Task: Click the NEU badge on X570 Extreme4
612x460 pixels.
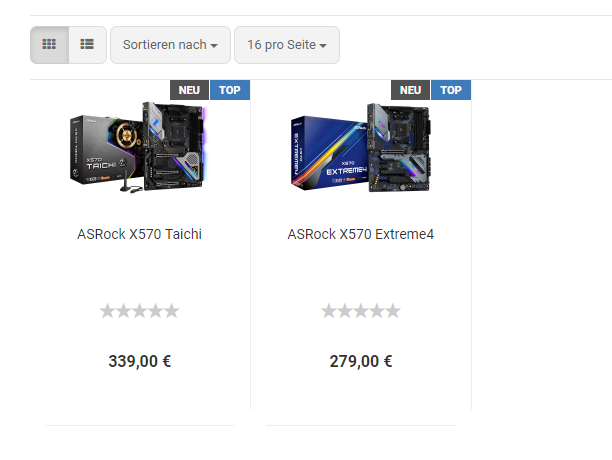Action: point(410,90)
